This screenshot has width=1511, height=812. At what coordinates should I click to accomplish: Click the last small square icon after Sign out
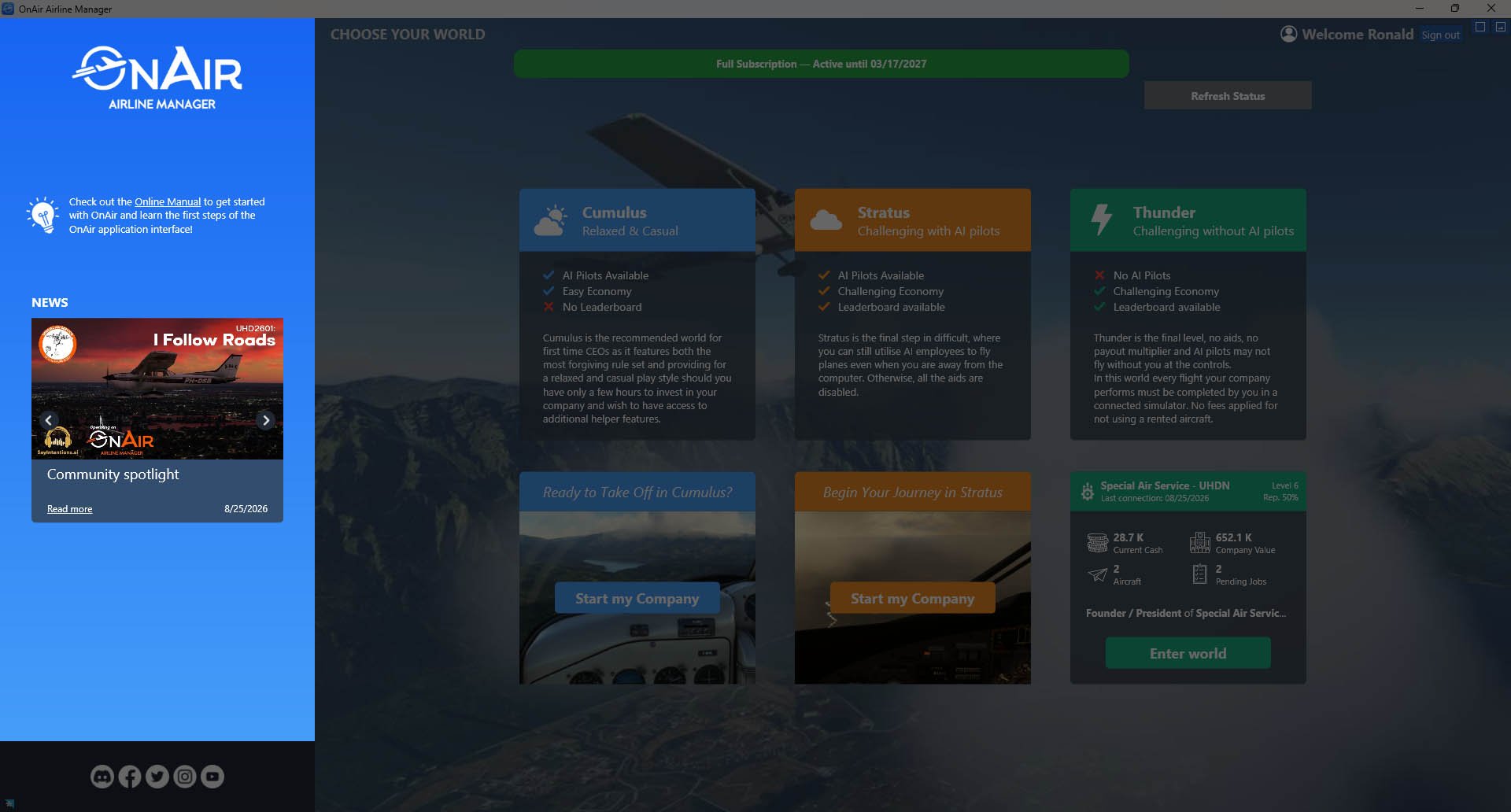(x=1501, y=27)
